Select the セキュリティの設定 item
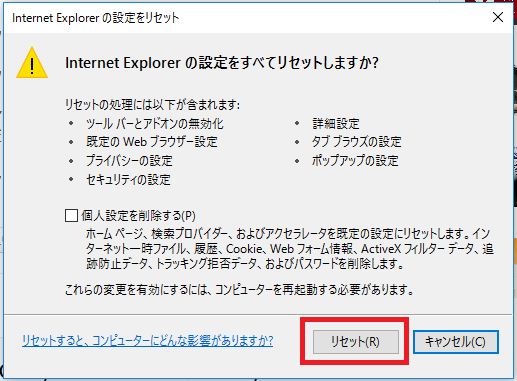Screen dimensions: 517x381 tap(128, 180)
